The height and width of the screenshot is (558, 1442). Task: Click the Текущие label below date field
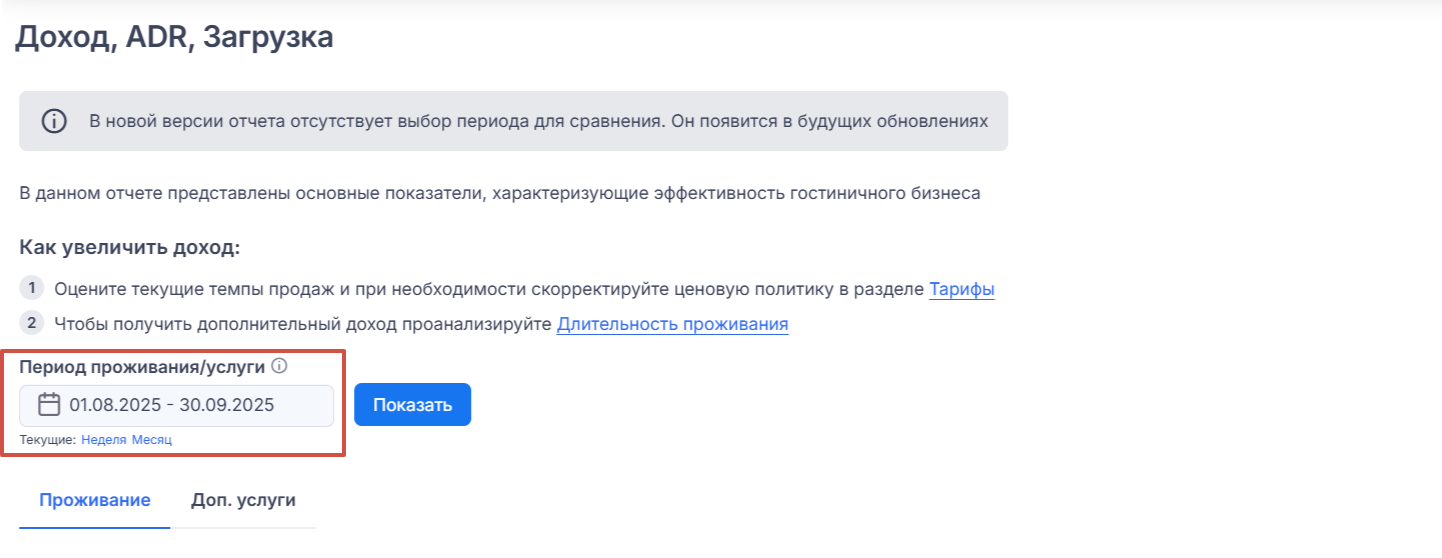pyautogui.click(x=48, y=440)
